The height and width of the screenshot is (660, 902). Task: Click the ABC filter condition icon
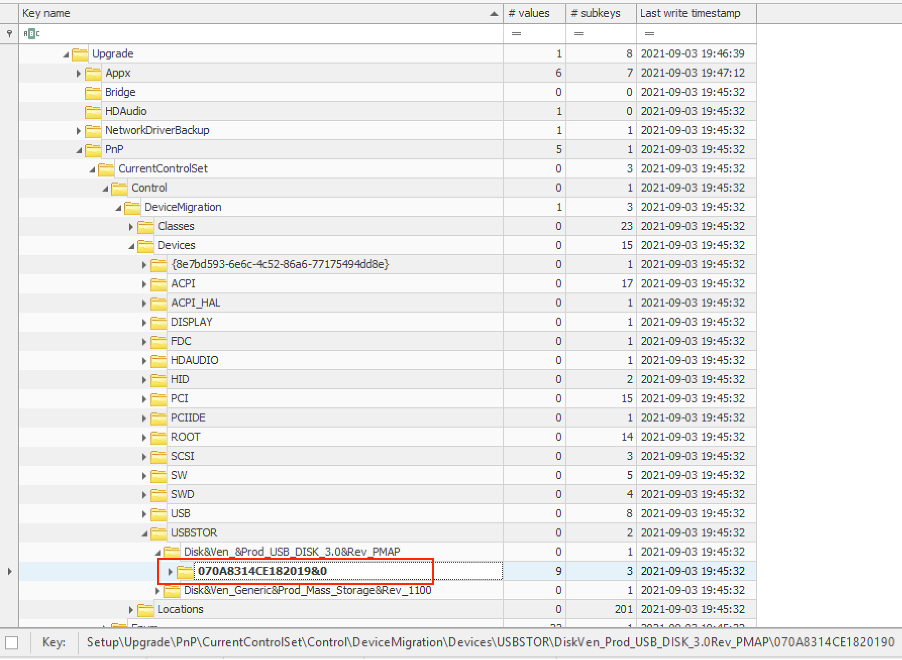(30, 33)
